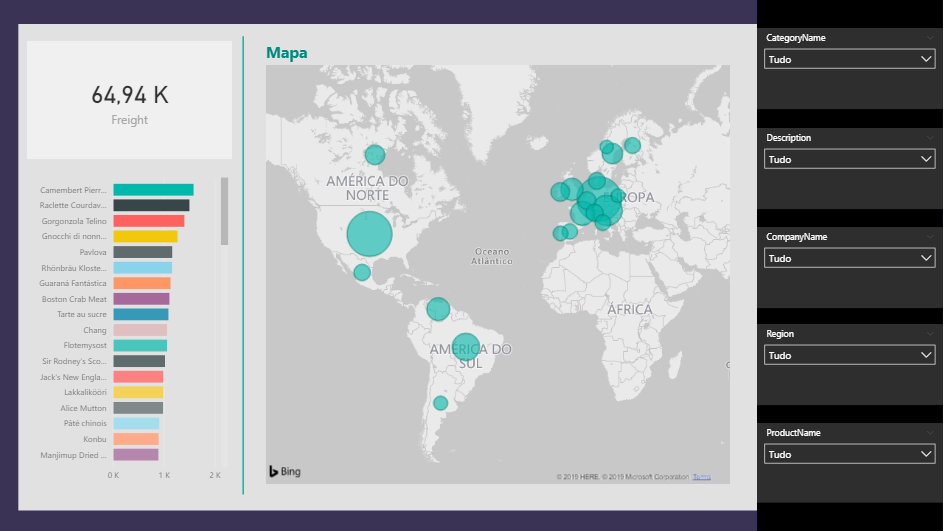Screen dimensions: 944x531
Task: Open the Description slicer dropdown
Action: [x=849, y=159]
